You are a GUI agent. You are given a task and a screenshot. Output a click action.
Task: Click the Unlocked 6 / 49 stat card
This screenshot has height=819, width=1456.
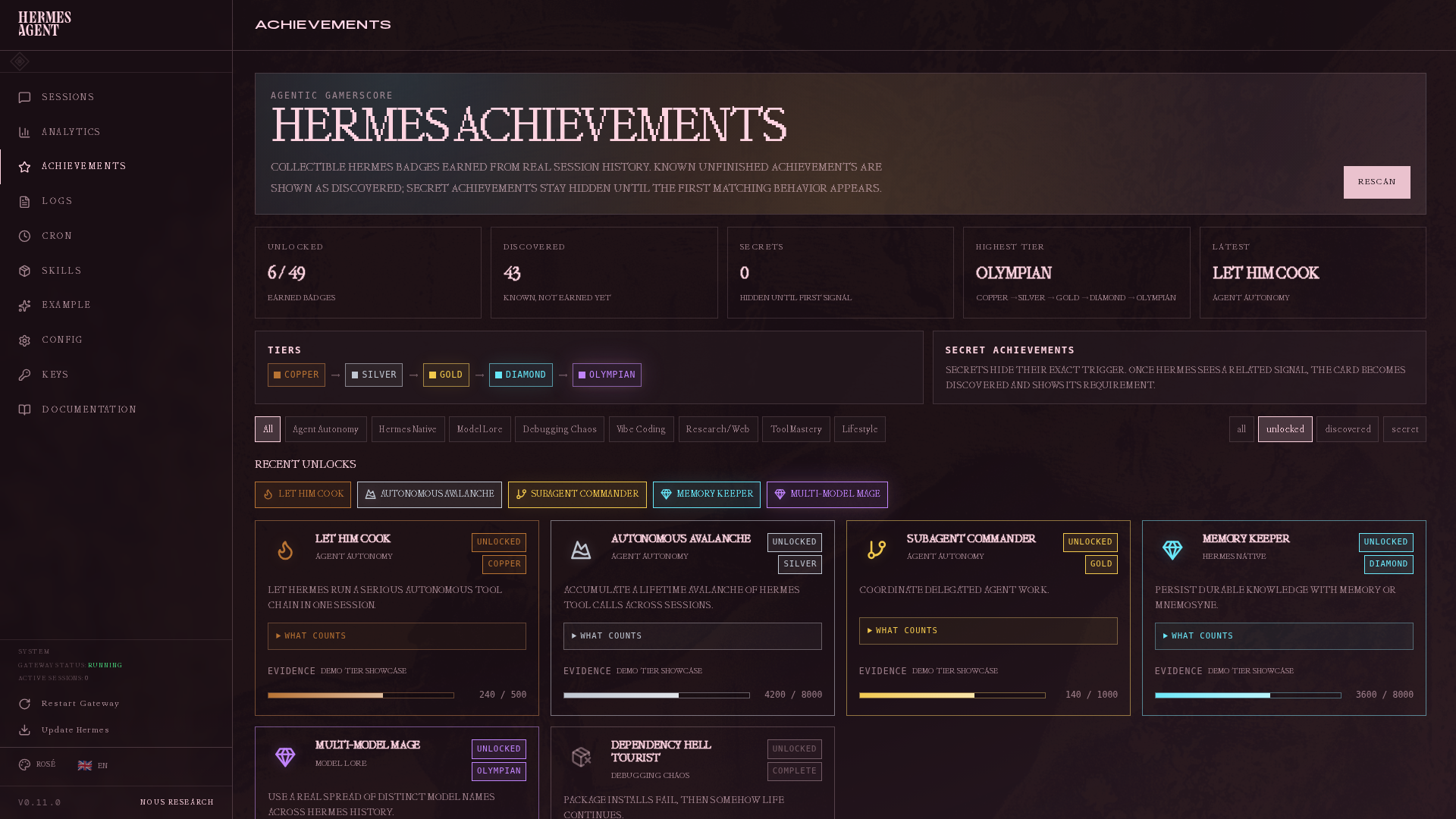pyautogui.click(x=368, y=272)
